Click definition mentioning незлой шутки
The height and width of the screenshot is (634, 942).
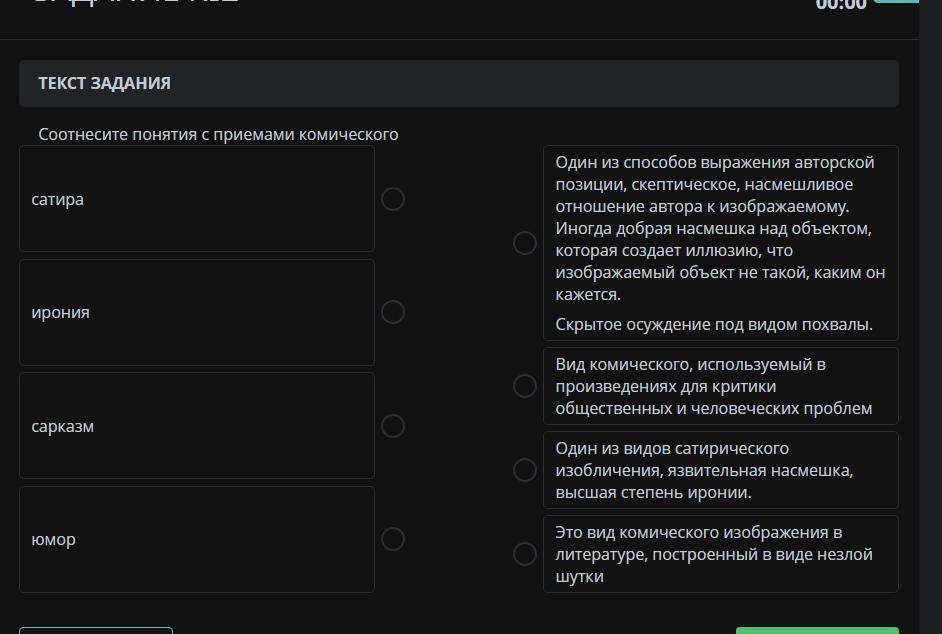click(x=720, y=554)
